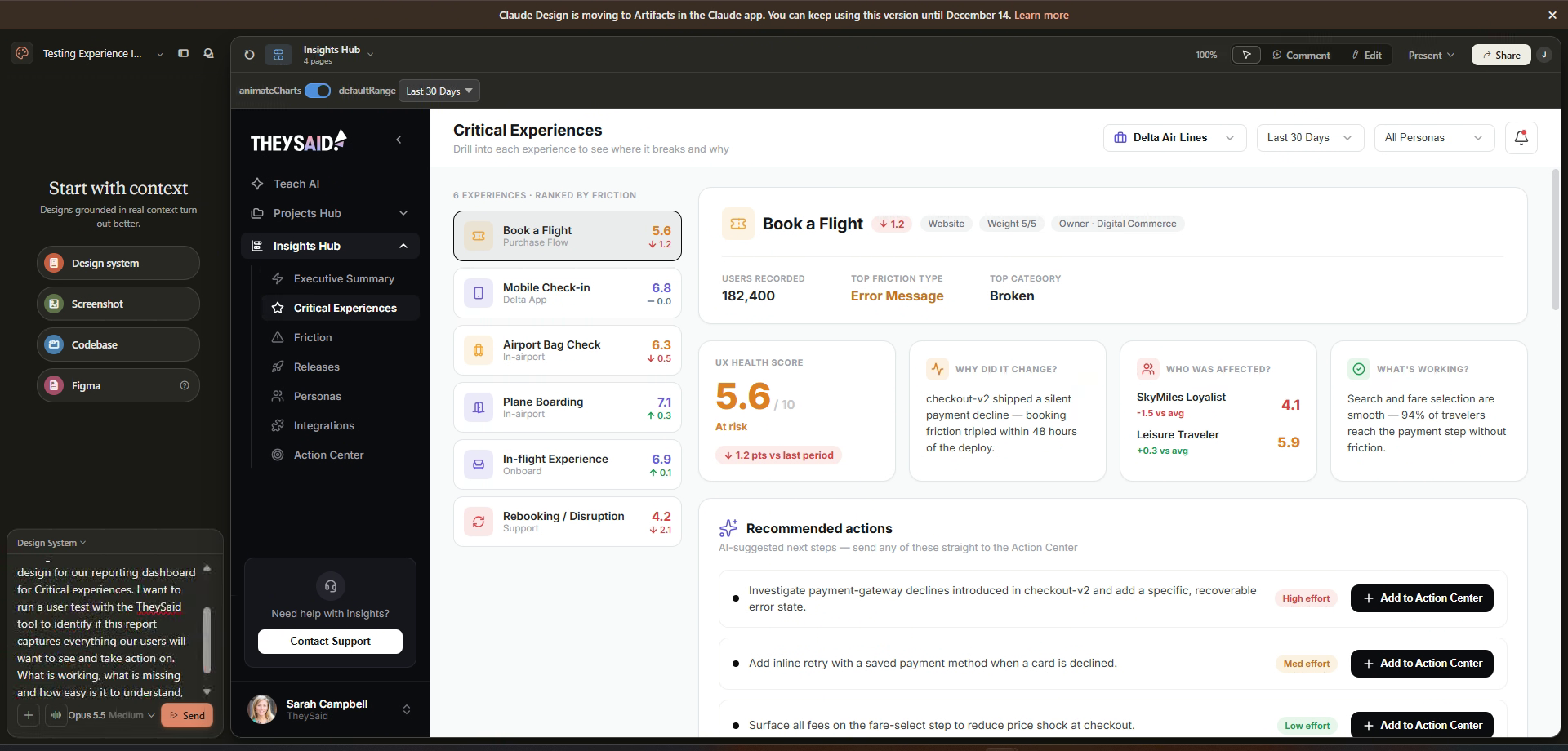Click the voice waveform icon in chat box
Screen dimensions: 1568x751
click(x=56, y=715)
